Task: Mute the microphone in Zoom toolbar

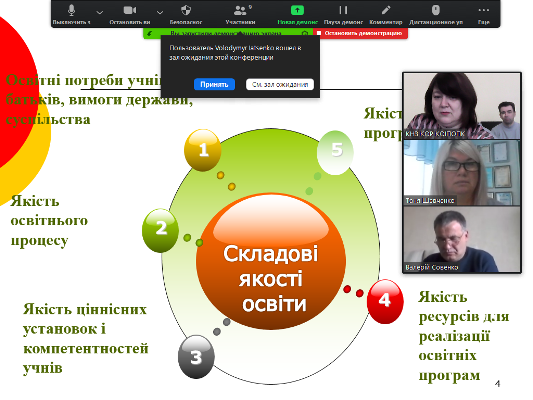Action: coord(71,14)
